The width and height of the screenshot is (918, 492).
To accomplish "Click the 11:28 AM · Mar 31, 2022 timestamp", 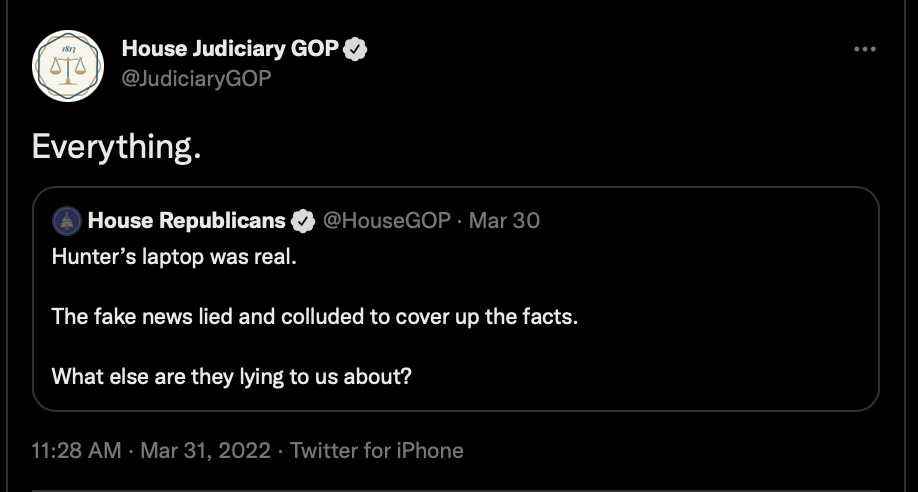I will tap(151, 450).
